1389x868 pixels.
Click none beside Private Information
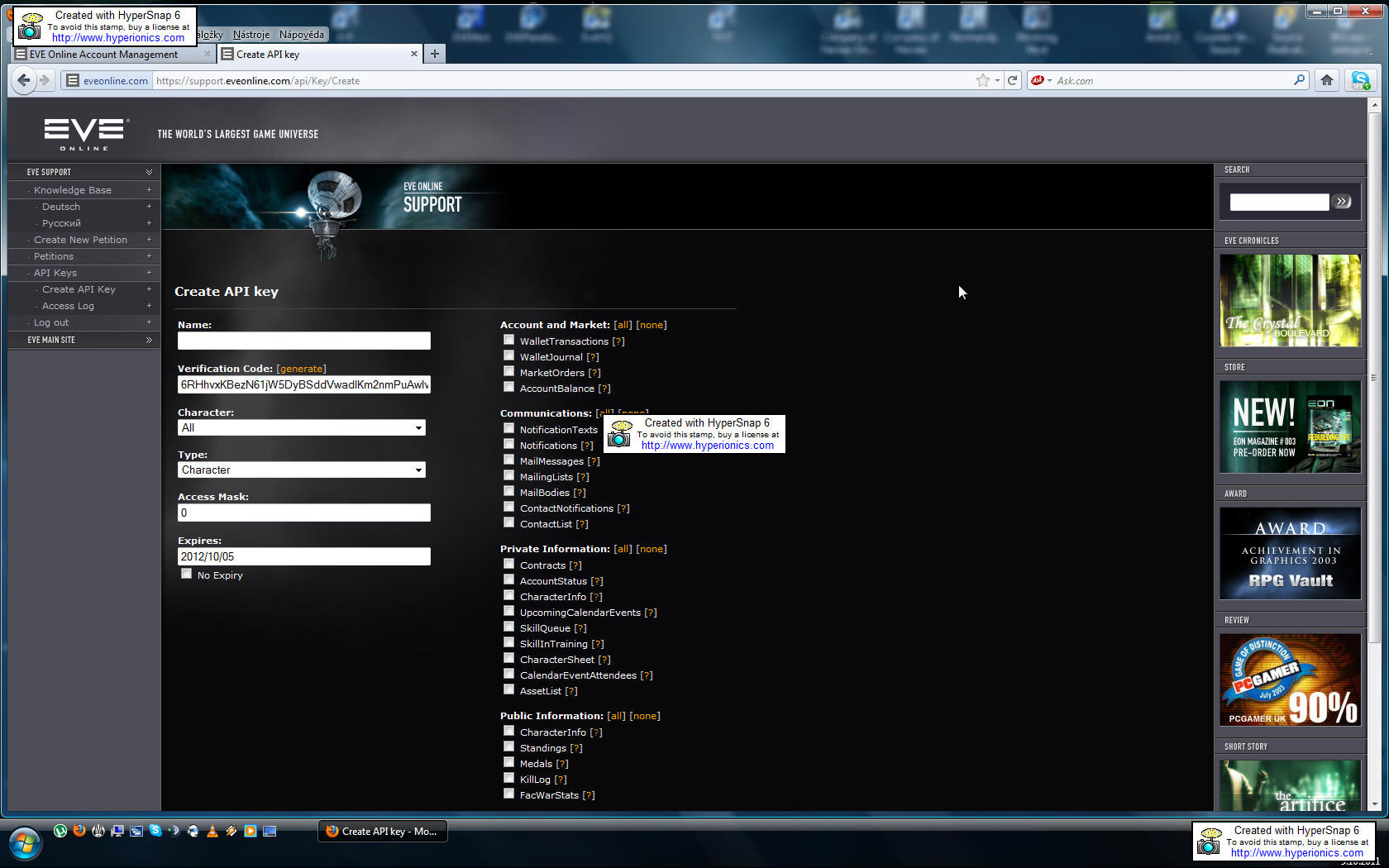point(652,549)
